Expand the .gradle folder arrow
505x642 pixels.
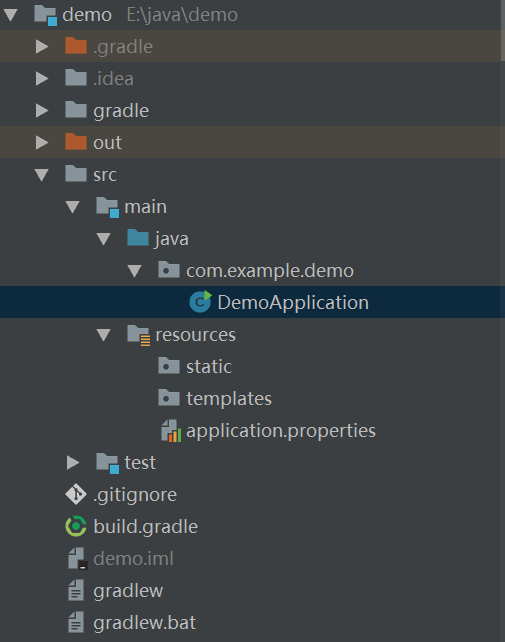coord(42,46)
